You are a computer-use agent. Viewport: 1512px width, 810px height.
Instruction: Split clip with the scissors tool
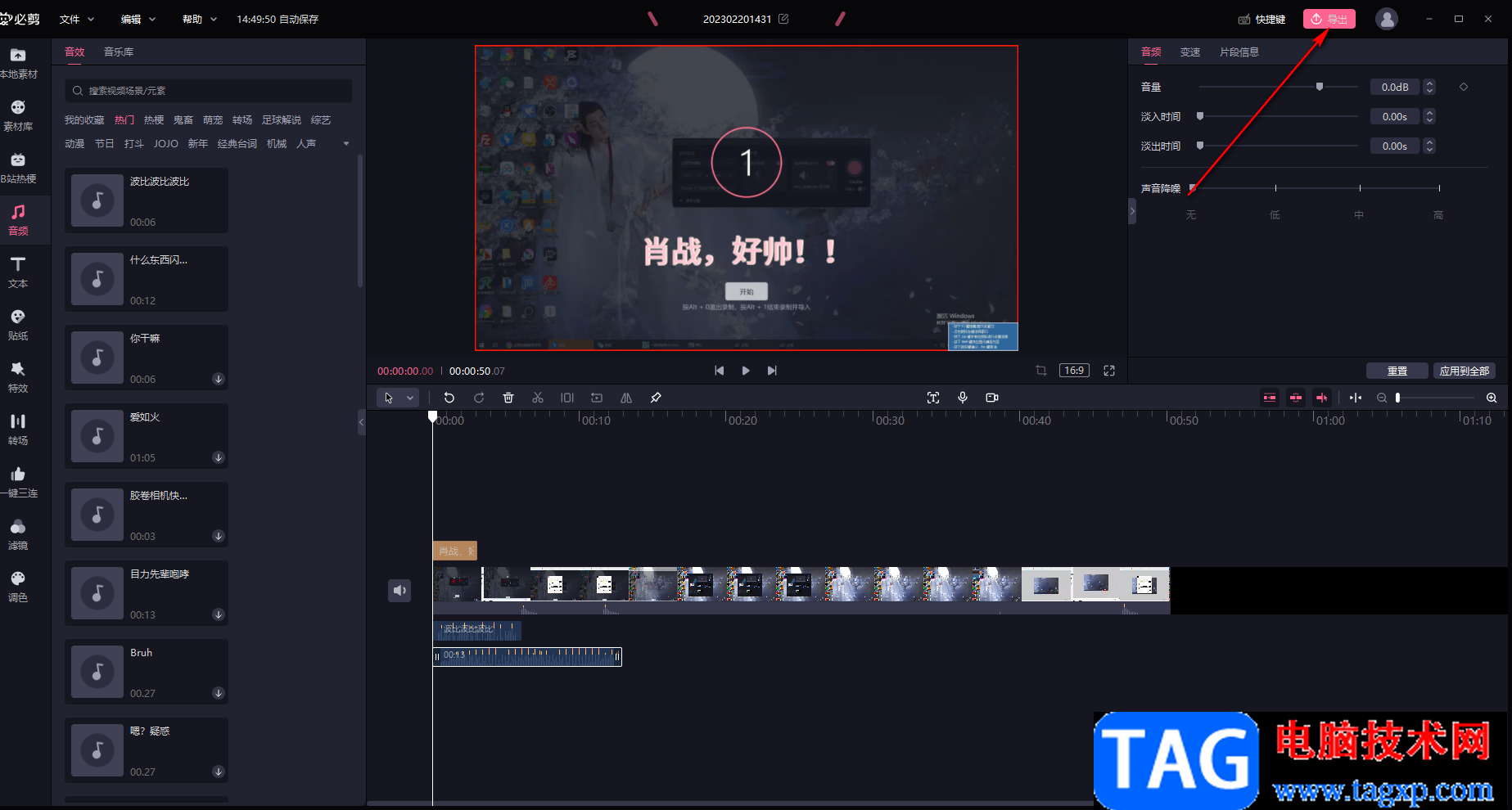coord(538,398)
